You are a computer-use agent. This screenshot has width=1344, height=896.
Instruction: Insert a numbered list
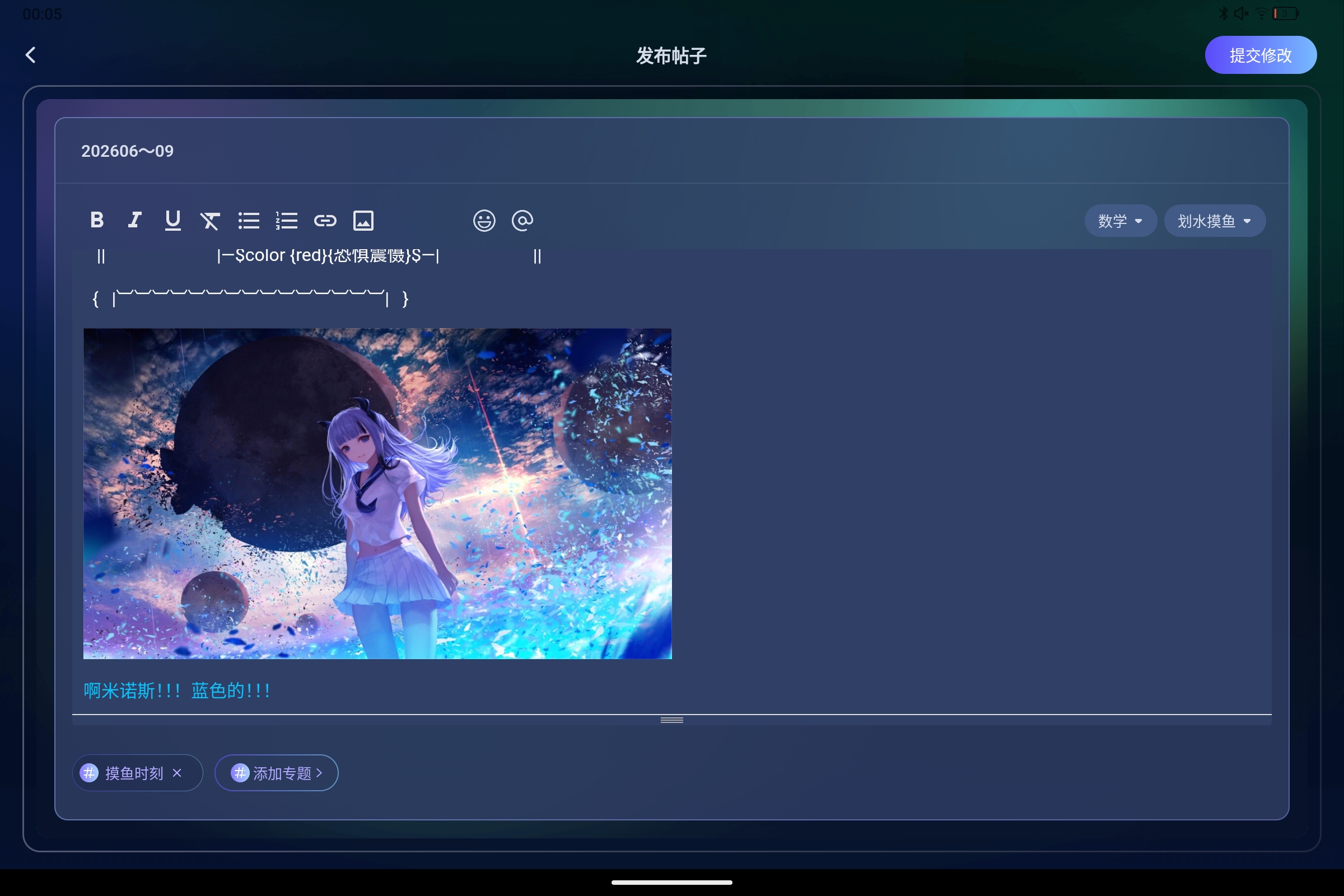(287, 221)
